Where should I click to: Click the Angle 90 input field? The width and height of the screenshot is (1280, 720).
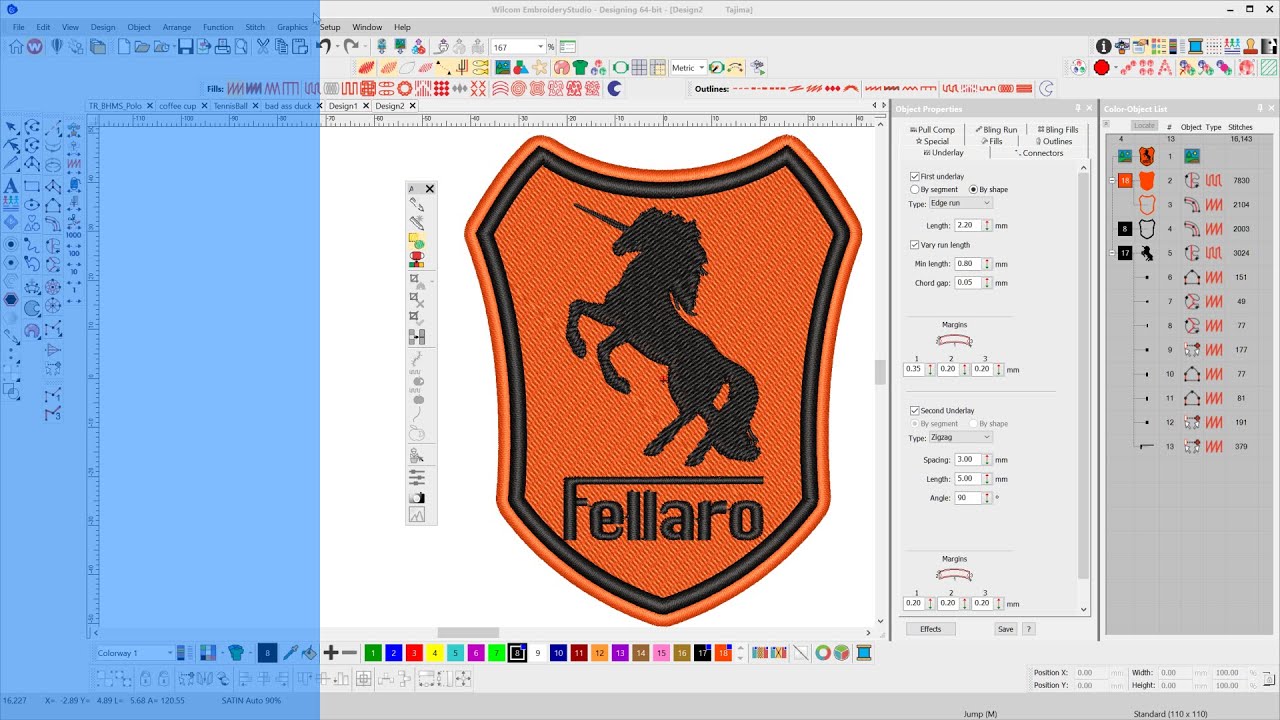coord(968,498)
